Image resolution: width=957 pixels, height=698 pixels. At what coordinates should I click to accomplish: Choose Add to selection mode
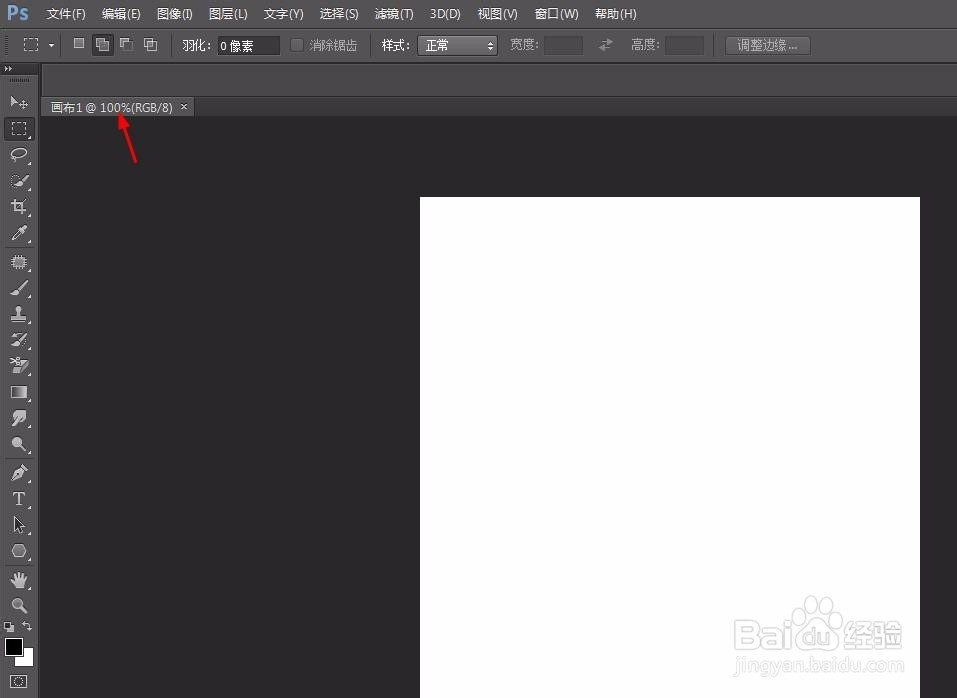point(103,45)
